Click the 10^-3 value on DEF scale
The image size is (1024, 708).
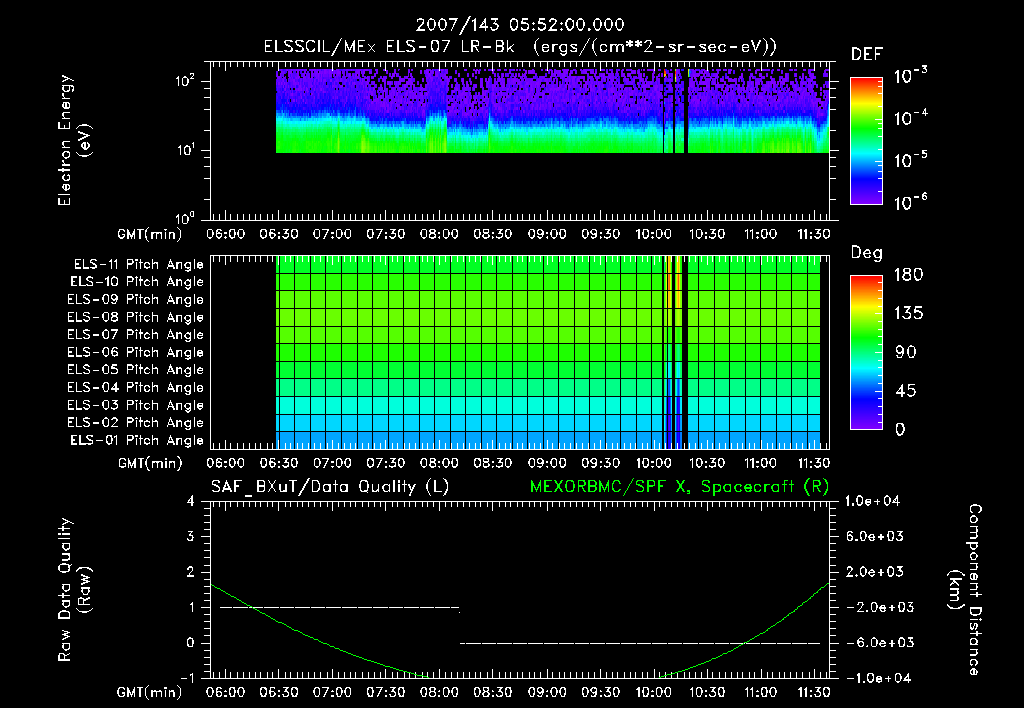coord(910,76)
